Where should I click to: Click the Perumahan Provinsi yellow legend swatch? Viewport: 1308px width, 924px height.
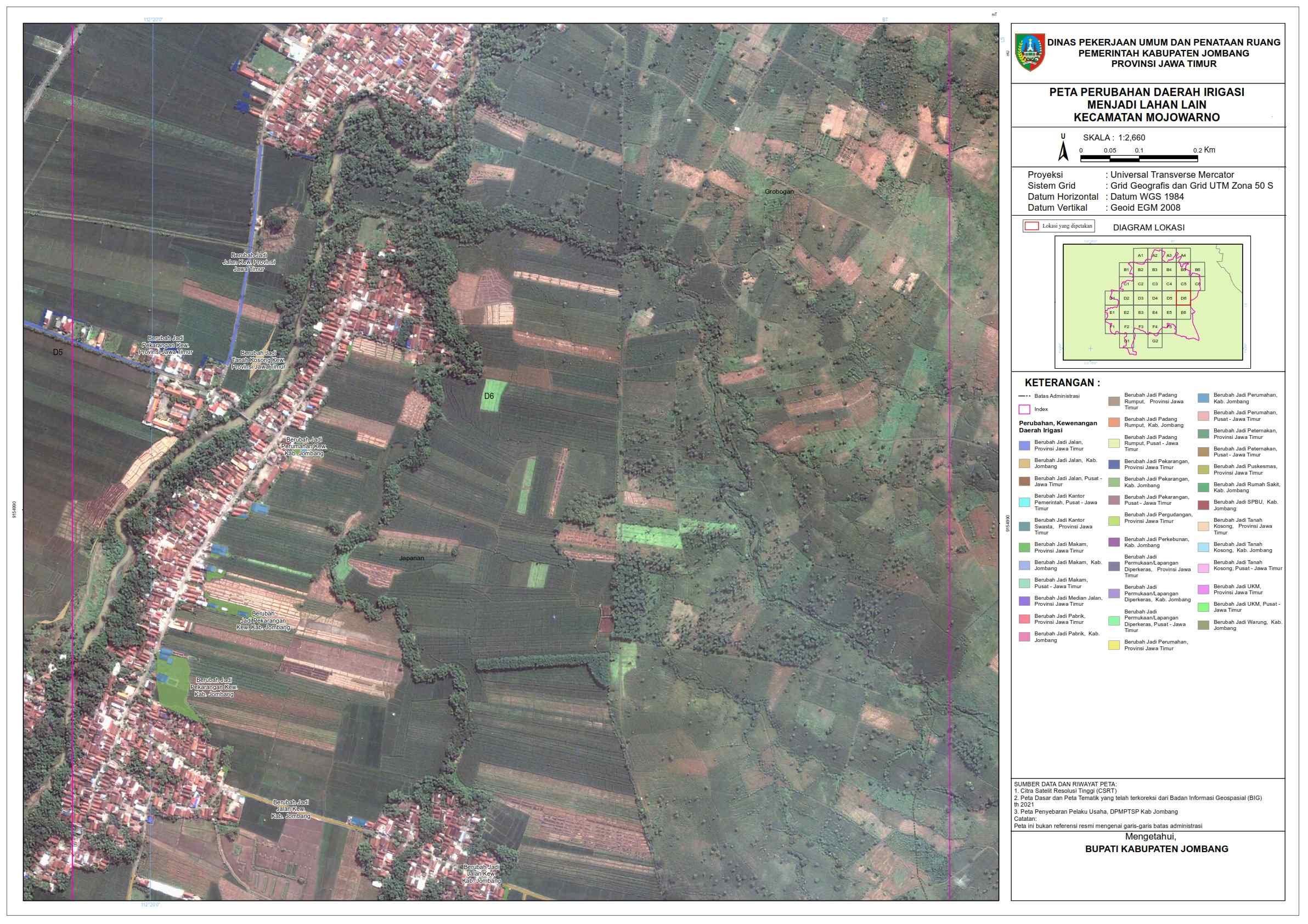pyautogui.click(x=1114, y=645)
